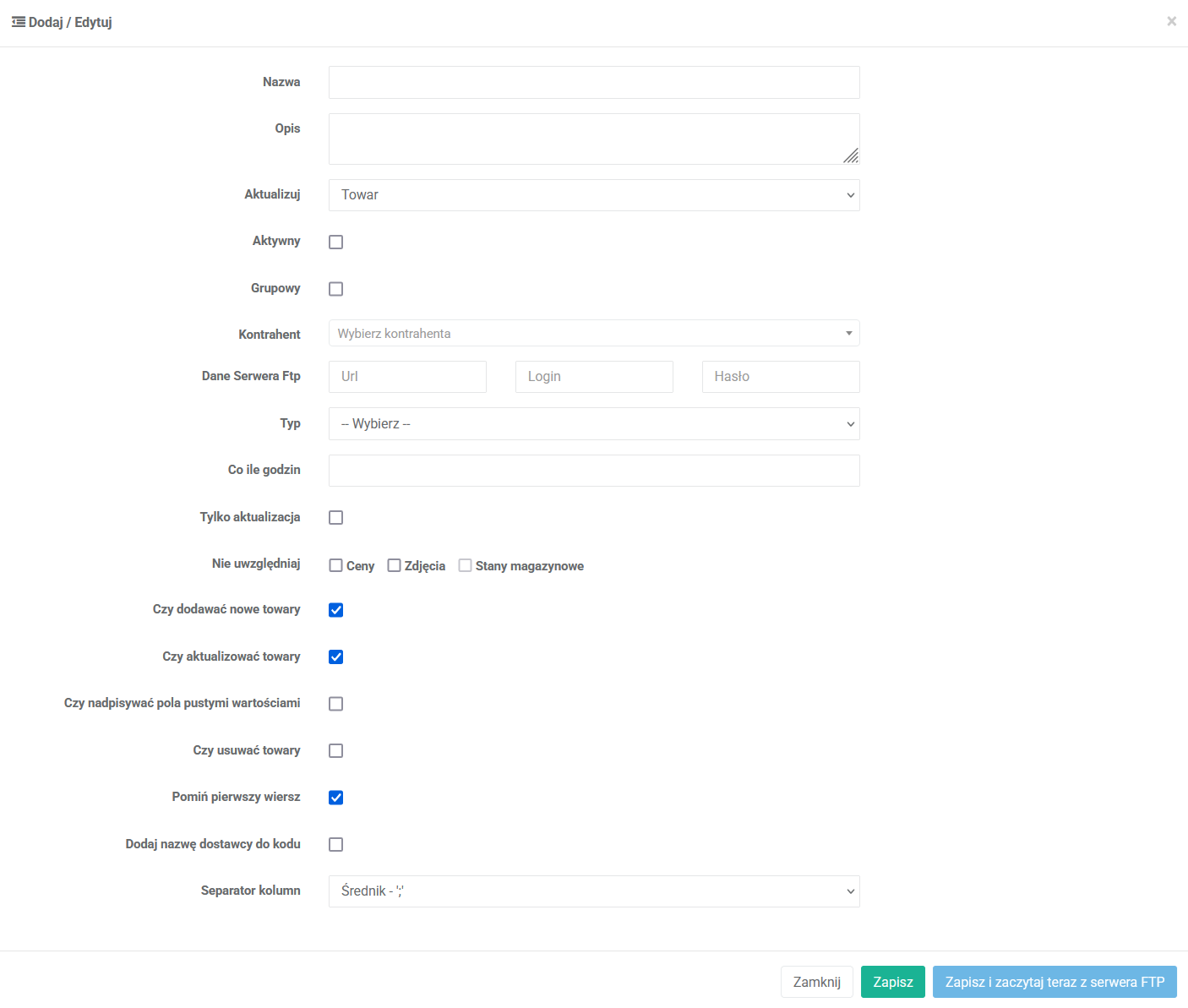Toggle the Ceny exclusion checkbox
The width and height of the screenshot is (1188, 1008).
coord(335,566)
